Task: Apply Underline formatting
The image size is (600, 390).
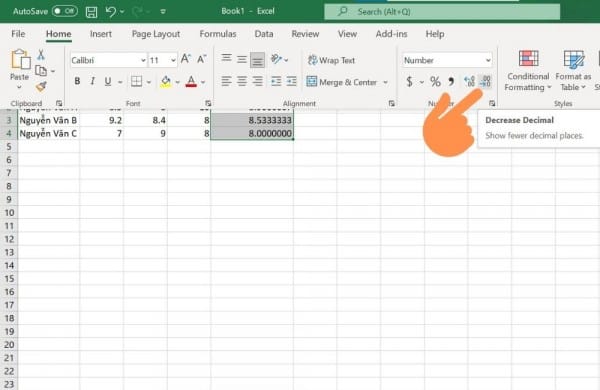Action: coord(108,81)
